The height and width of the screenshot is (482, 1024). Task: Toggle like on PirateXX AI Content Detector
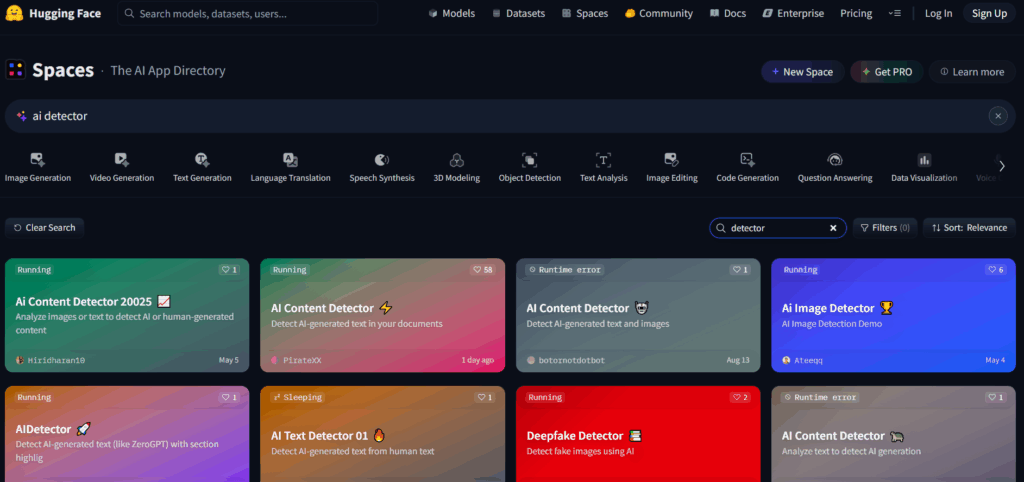pos(483,270)
